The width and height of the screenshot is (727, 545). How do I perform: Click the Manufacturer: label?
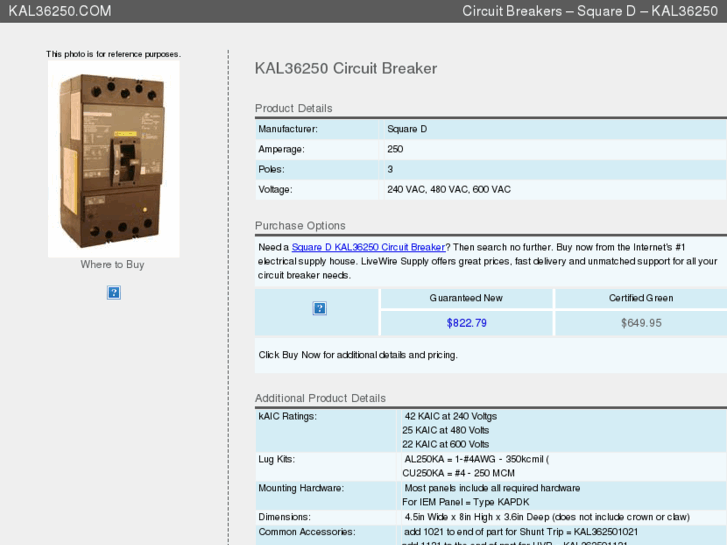click(288, 129)
